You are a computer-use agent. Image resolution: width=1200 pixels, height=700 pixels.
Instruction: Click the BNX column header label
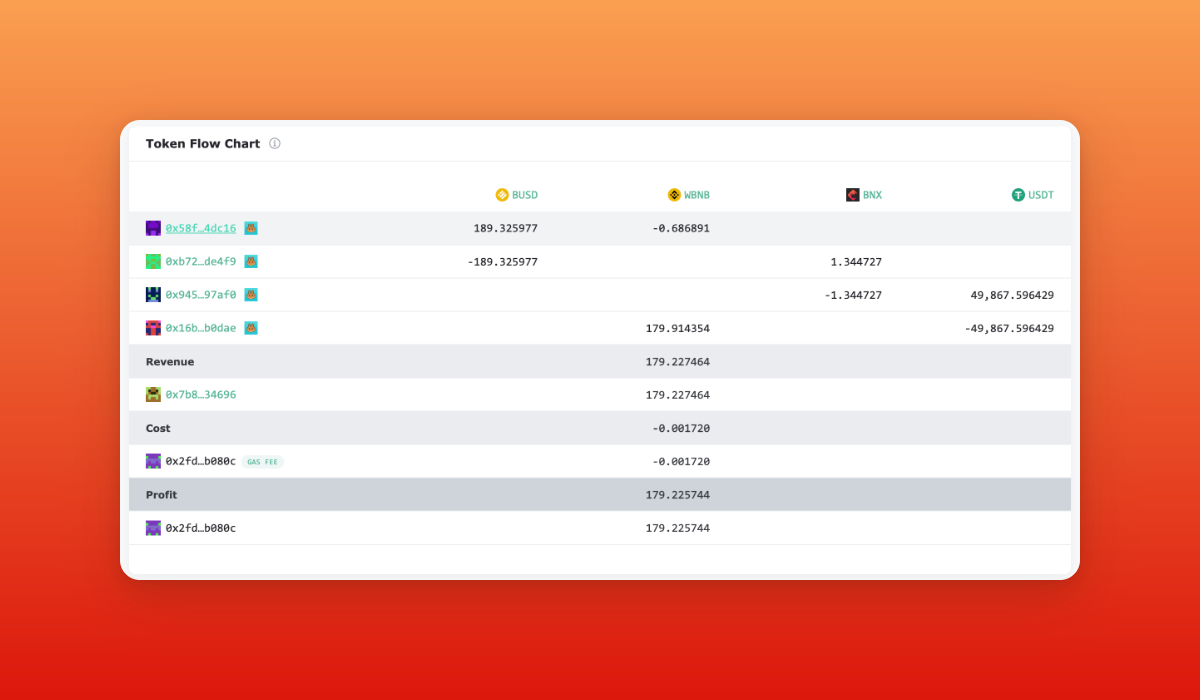pos(872,195)
